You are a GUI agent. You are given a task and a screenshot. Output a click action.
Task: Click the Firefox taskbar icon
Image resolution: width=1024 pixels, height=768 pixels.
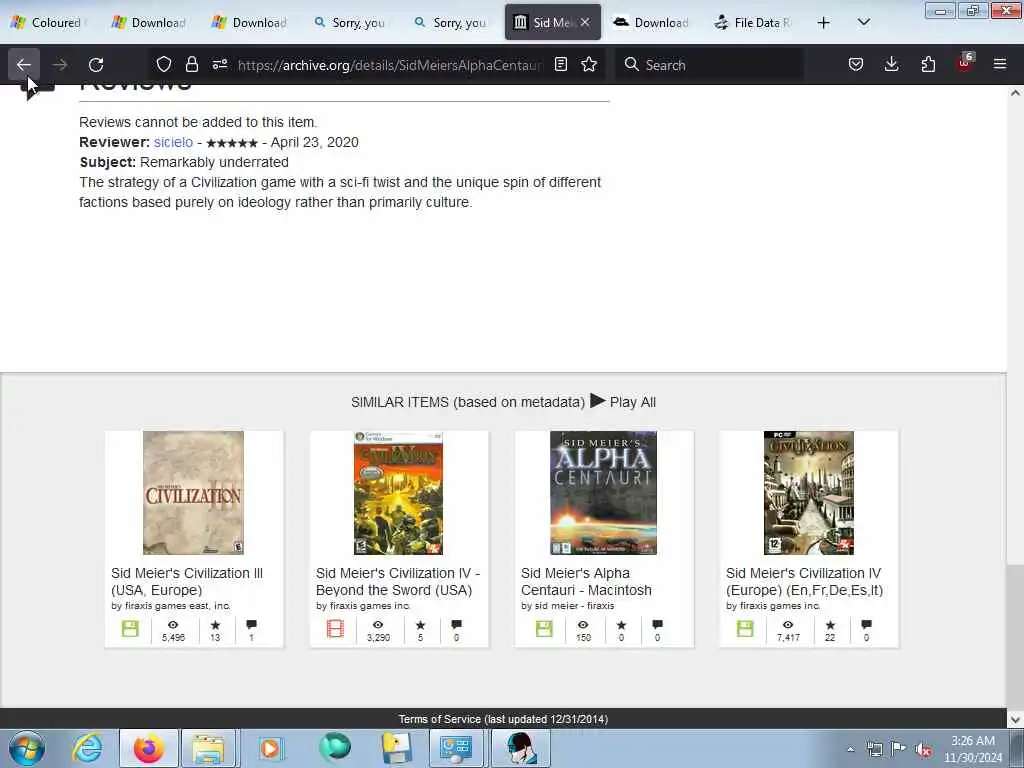point(149,748)
